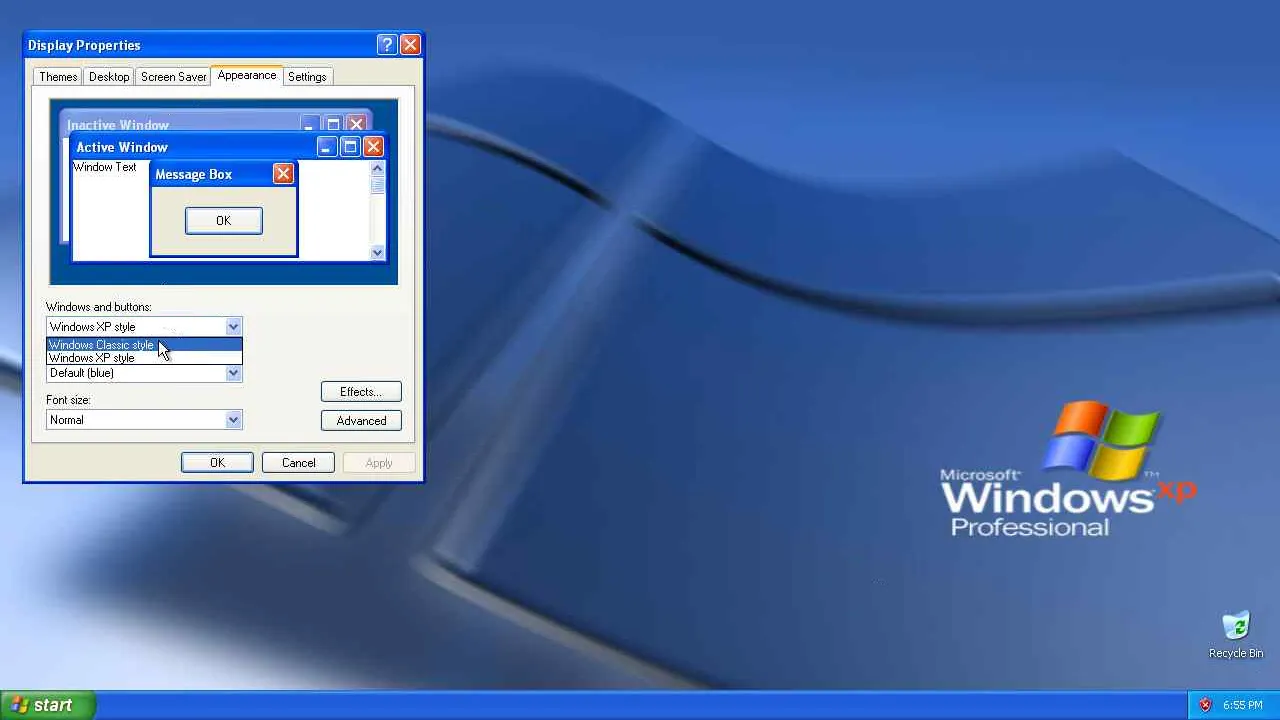Cancel the Display Properties dialog
Viewport: 1280px width, 720px height.
[x=298, y=463]
